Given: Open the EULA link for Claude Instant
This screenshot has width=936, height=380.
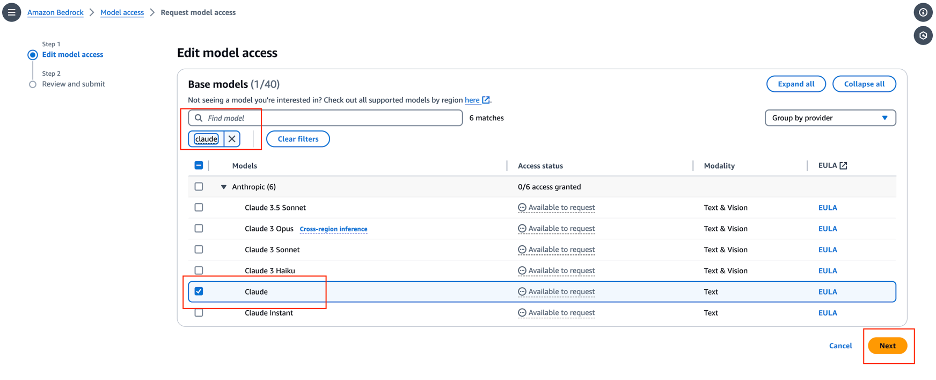Looking at the screenshot, I should (827, 313).
